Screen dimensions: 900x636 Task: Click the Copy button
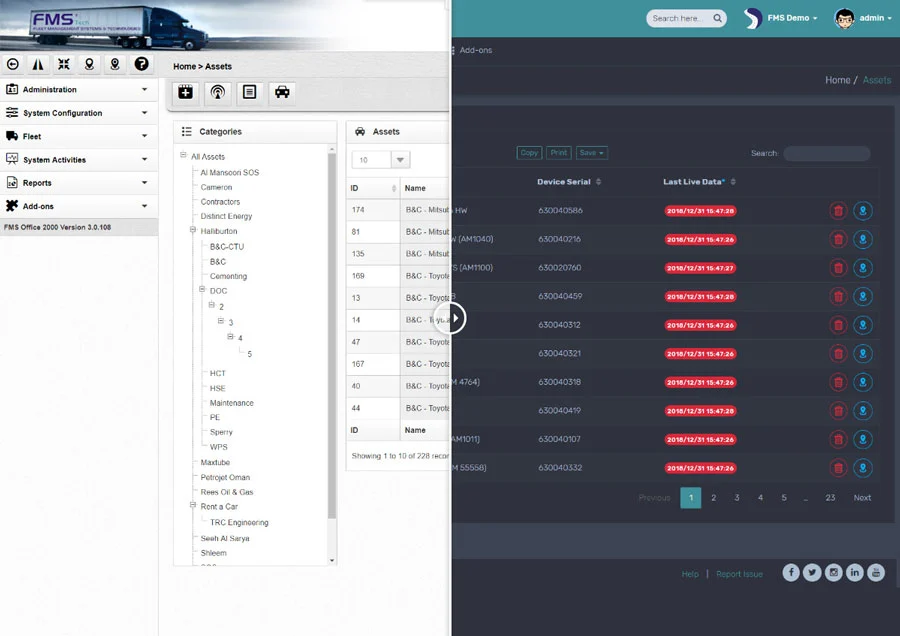point(529,153)
